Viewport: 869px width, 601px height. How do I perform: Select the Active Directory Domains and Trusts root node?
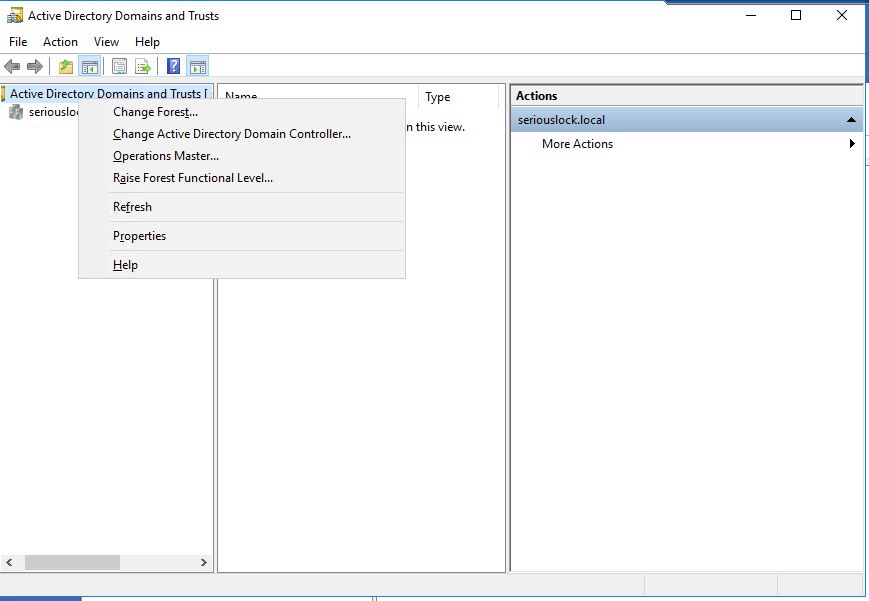[x=108, y=94]
